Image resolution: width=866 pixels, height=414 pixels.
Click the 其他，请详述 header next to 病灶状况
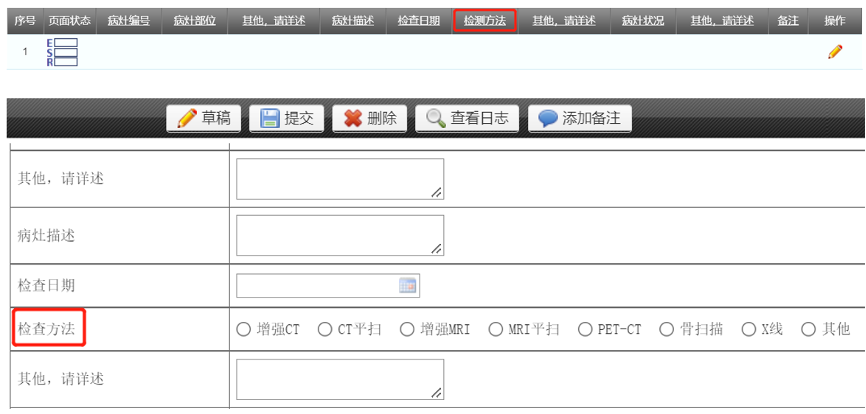coord(722,21)
